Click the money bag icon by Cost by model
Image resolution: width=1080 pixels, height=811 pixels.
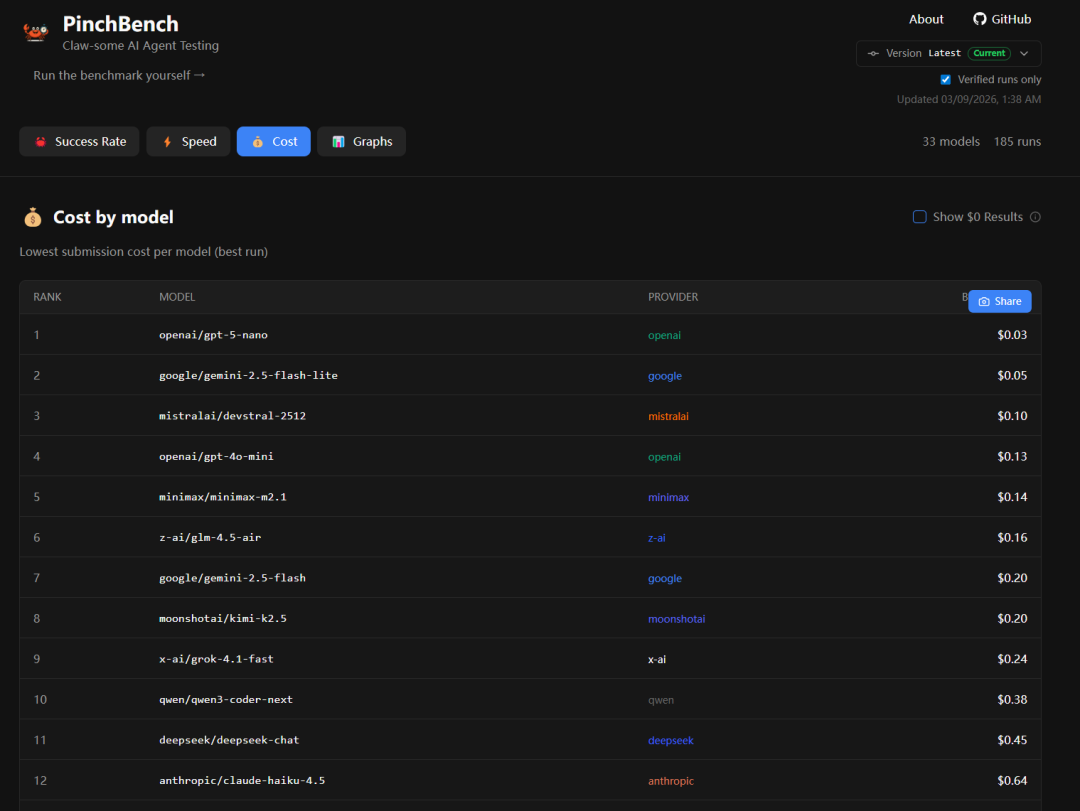32,218
